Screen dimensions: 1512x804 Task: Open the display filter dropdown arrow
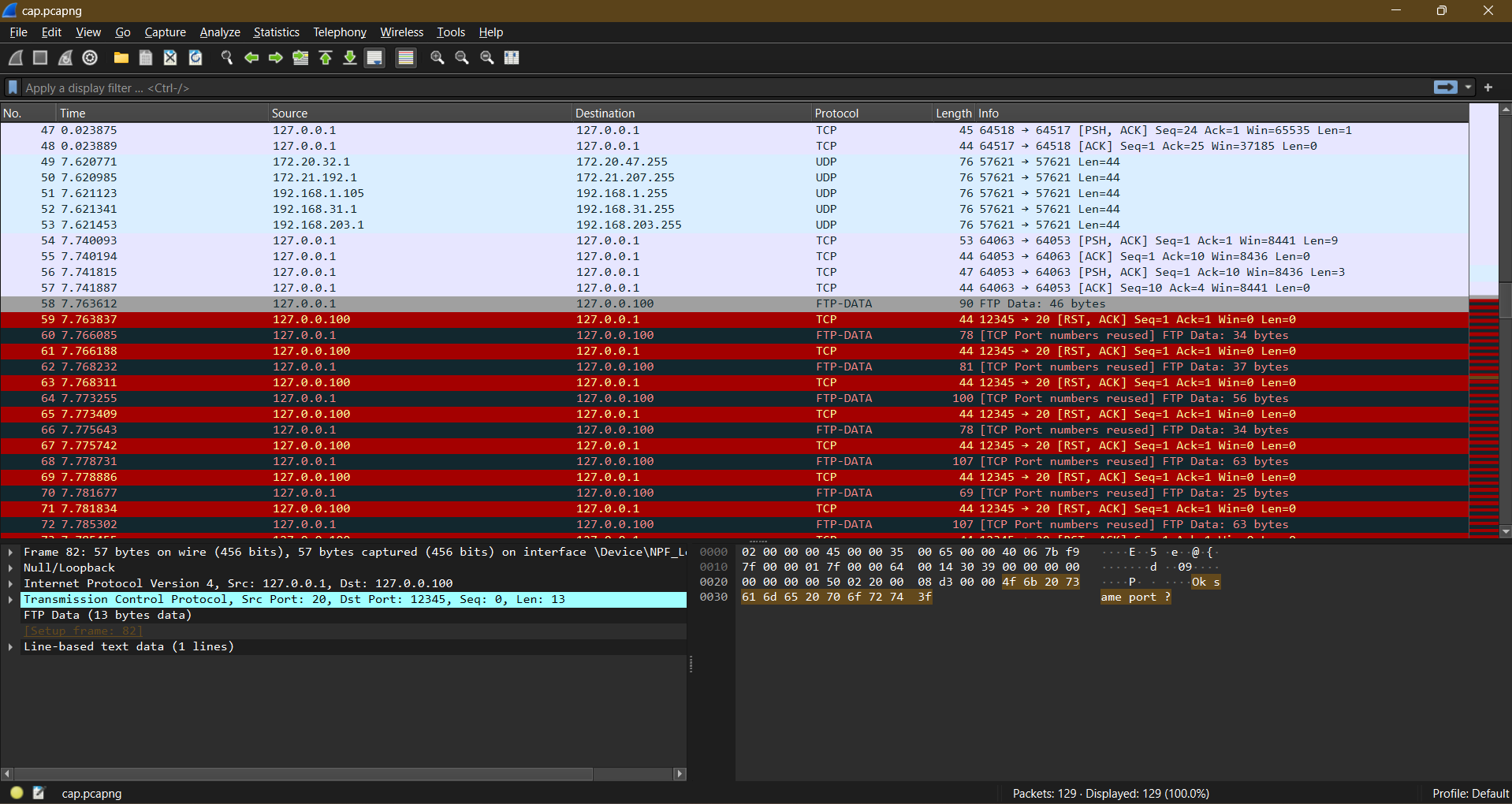(x=1469, y=87)
